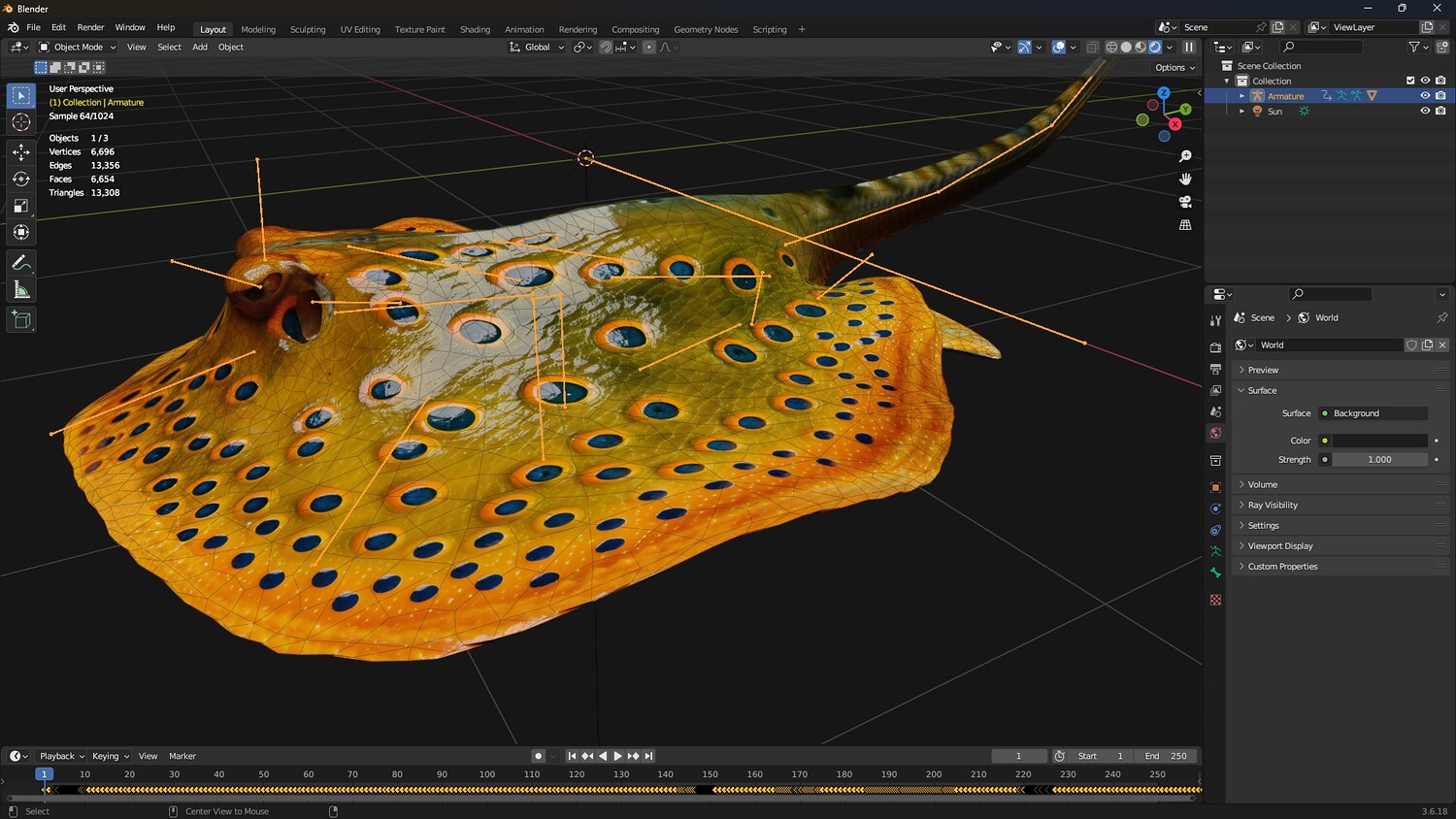Expand the Volume panel

[x=1262, y=484]
